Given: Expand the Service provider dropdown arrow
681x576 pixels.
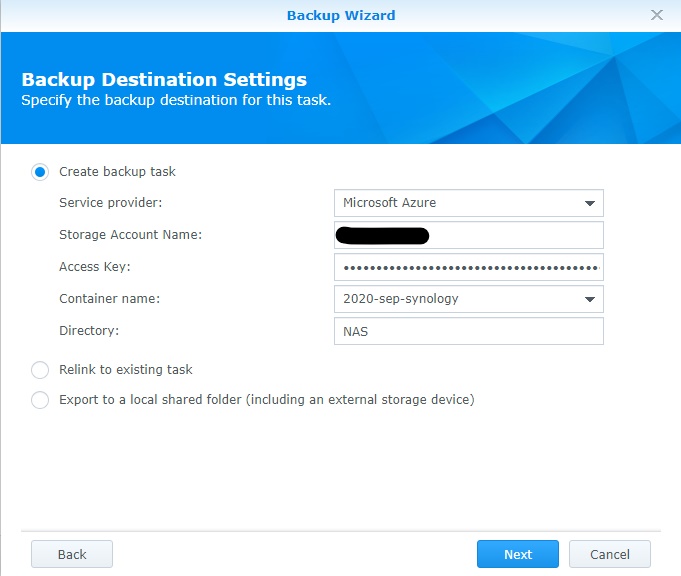Looking at the screenshot, I should tap(589, 203).
